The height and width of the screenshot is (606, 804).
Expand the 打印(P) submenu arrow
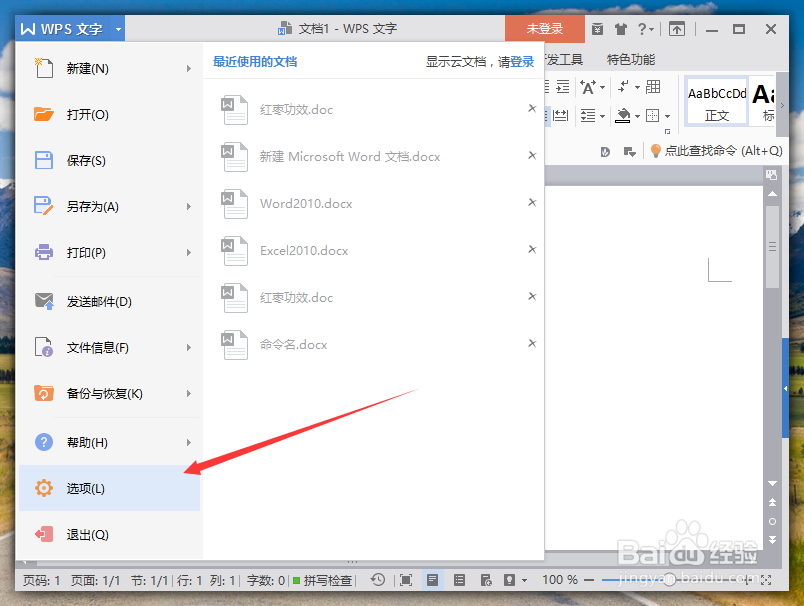coord(189,252)
